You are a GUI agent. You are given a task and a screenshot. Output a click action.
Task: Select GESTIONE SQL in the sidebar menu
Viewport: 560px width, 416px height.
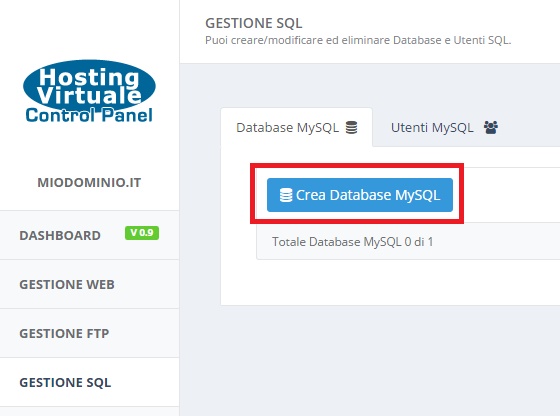[89, 382]
